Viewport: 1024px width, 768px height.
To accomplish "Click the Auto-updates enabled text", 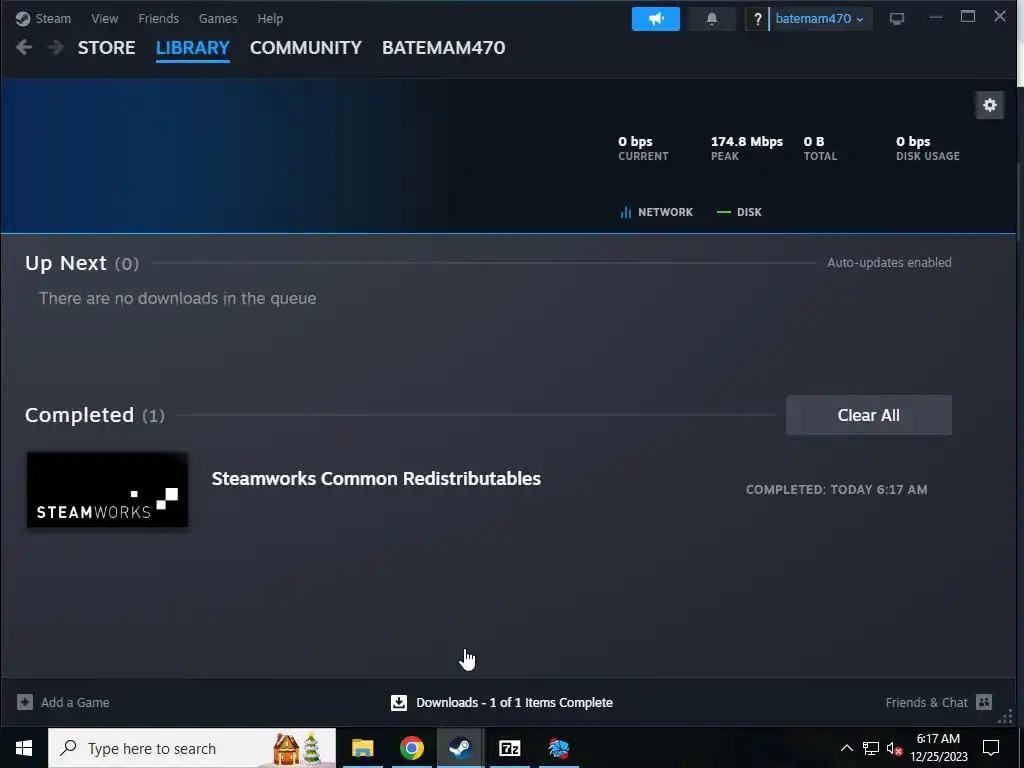I will (889, 263).
